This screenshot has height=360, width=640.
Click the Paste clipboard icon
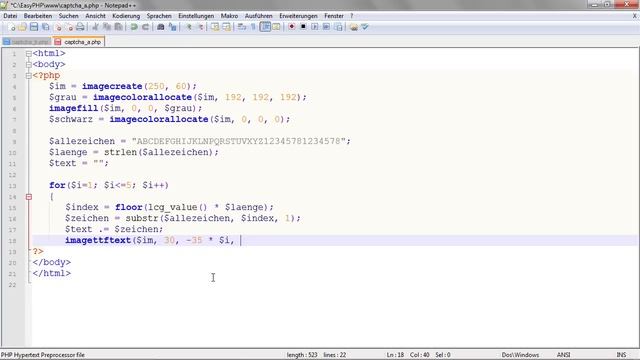pyautogui.click(x=118, y=27)
